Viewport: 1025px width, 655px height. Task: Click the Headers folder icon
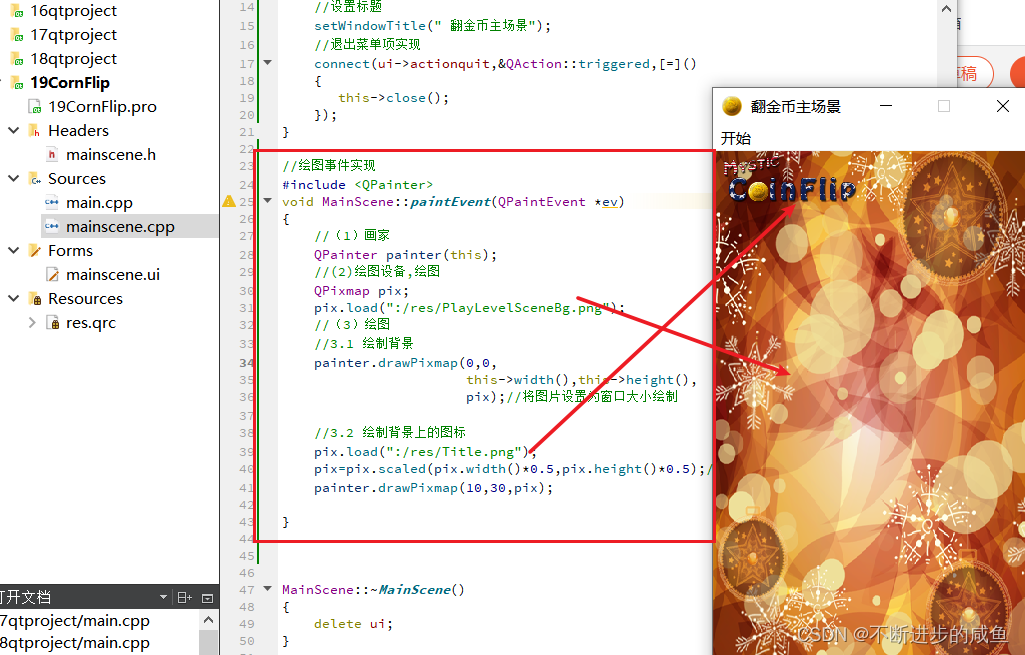click(x=35, y=131)
